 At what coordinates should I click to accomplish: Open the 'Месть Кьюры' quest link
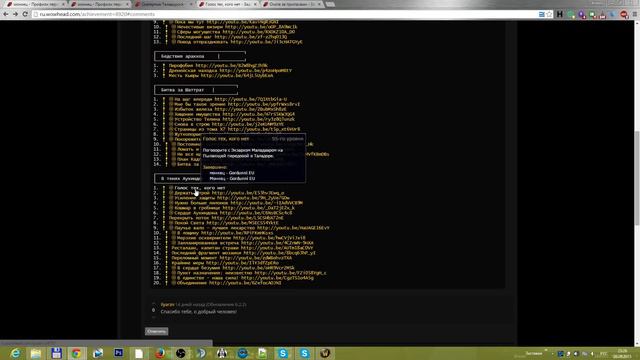point(184,76)
